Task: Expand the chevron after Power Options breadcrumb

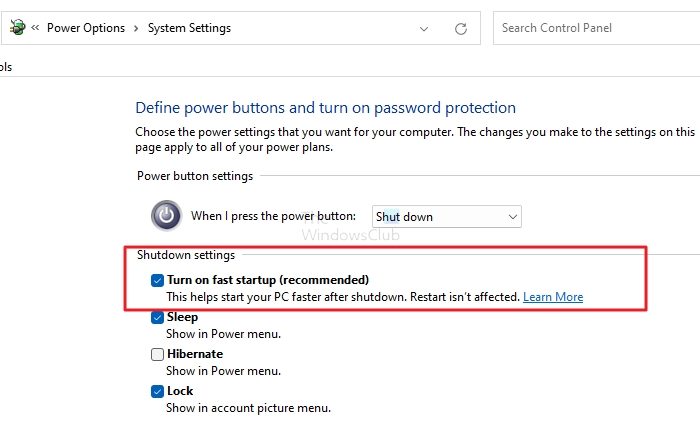Action: (x=135, y=28)
